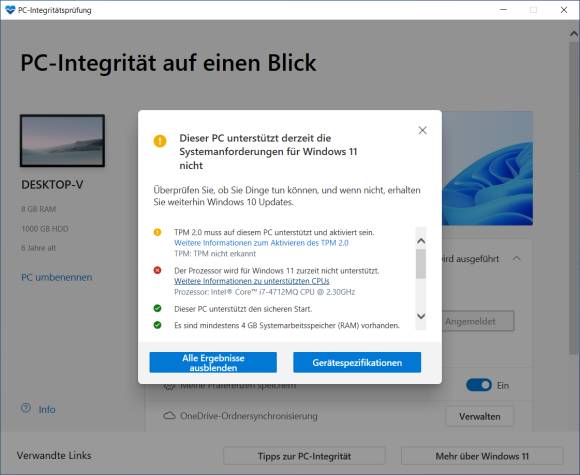Screen dimensions: 580x475
Task: Click the OneDrive cloud icon
Action: 169,416
